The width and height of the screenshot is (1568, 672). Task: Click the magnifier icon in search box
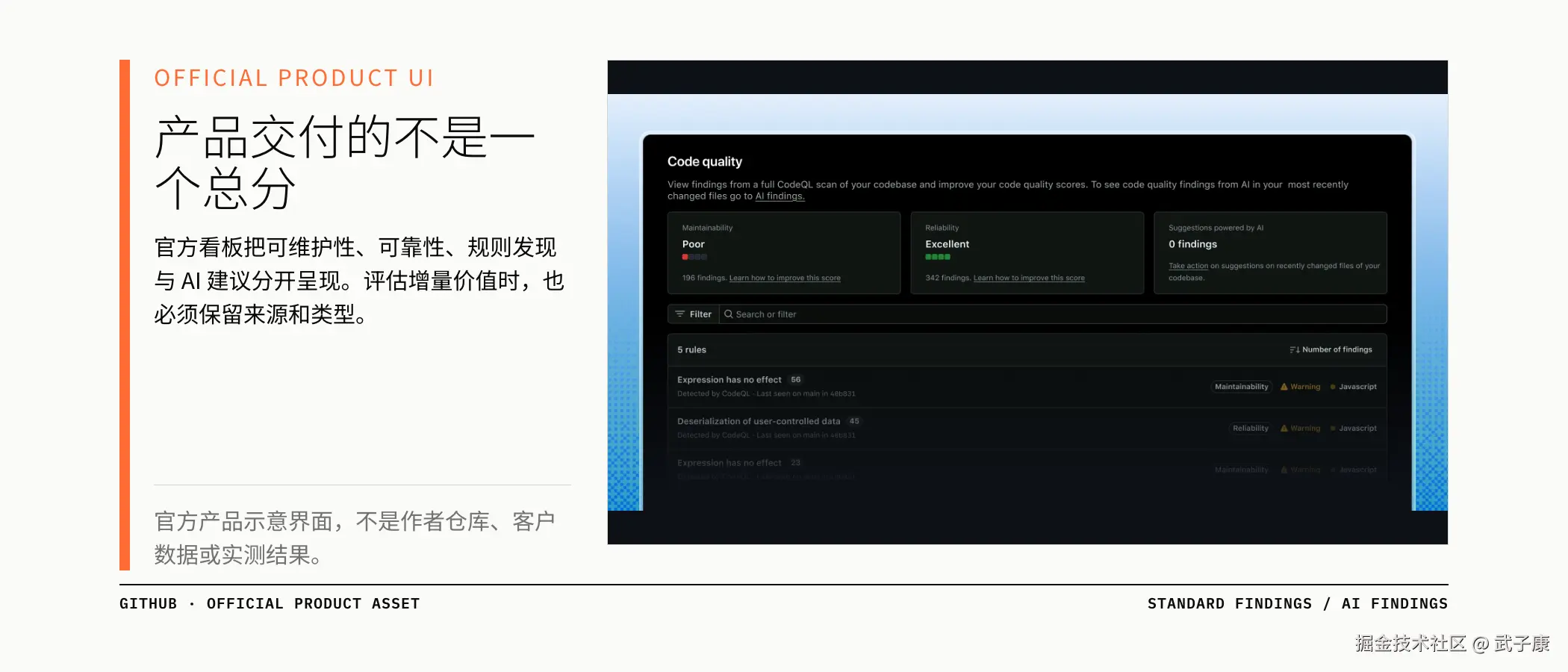[x=729, y=314]
